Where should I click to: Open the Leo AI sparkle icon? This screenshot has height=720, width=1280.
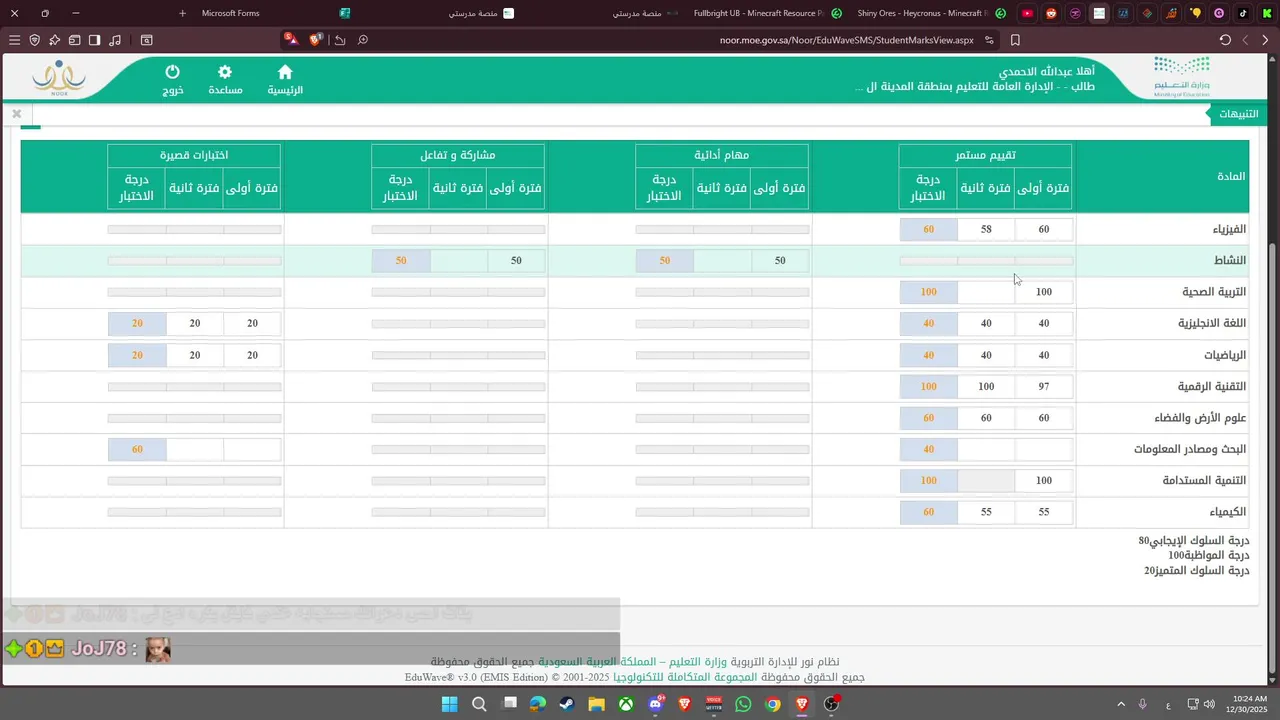(x=54, y=40)
